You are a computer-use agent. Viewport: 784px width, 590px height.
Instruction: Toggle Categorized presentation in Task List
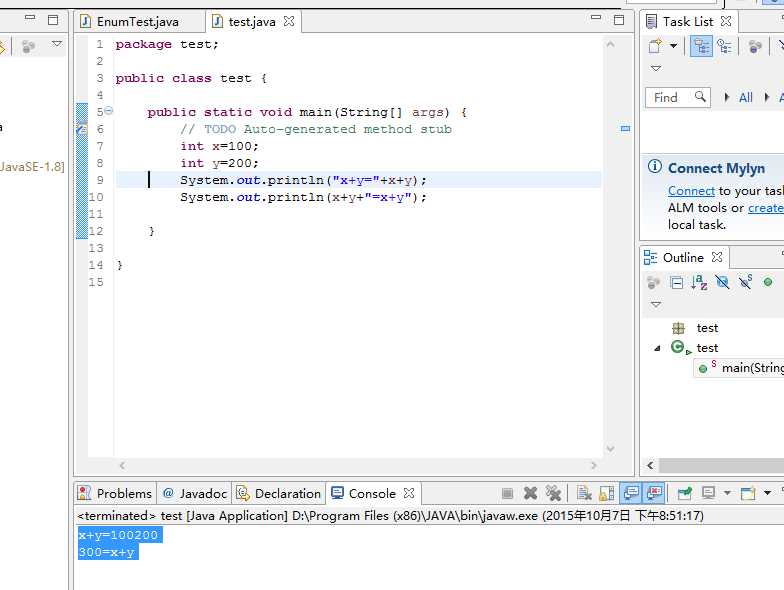(x=701, y=46)
